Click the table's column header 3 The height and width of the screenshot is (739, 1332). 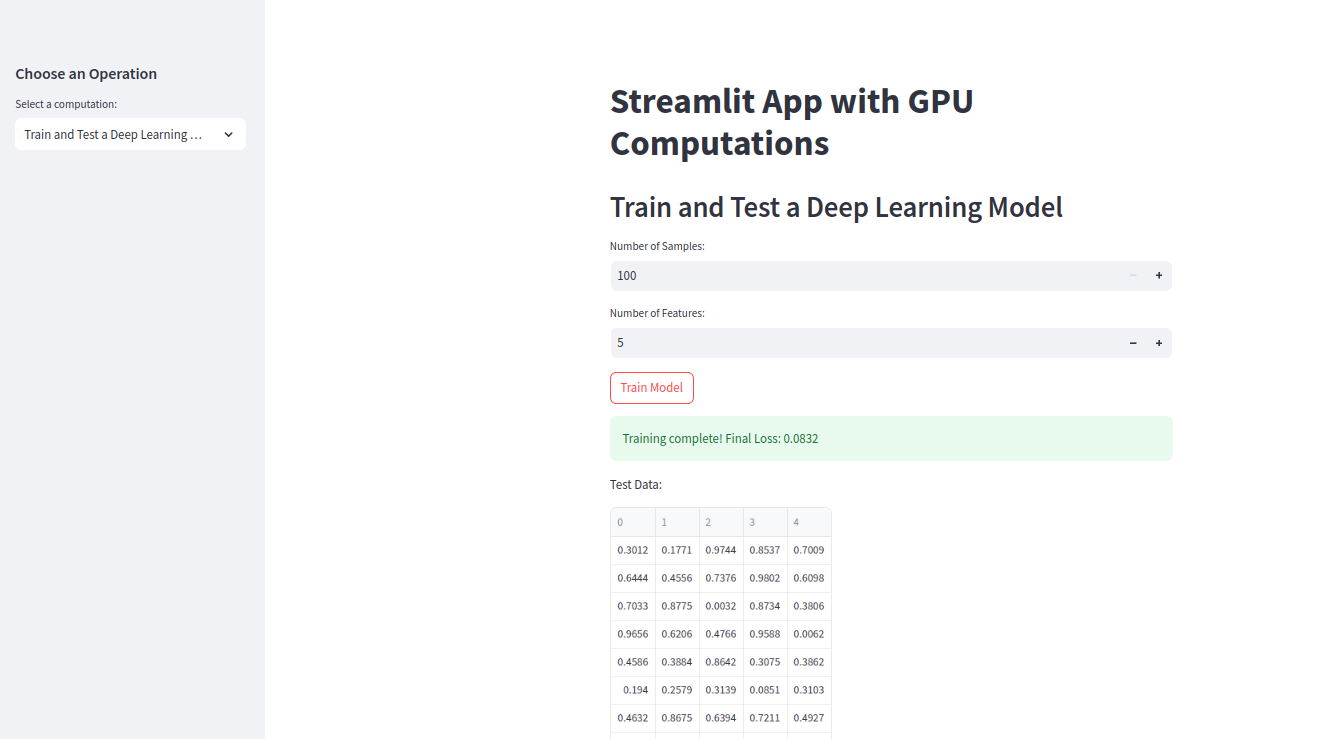(765, 522)
